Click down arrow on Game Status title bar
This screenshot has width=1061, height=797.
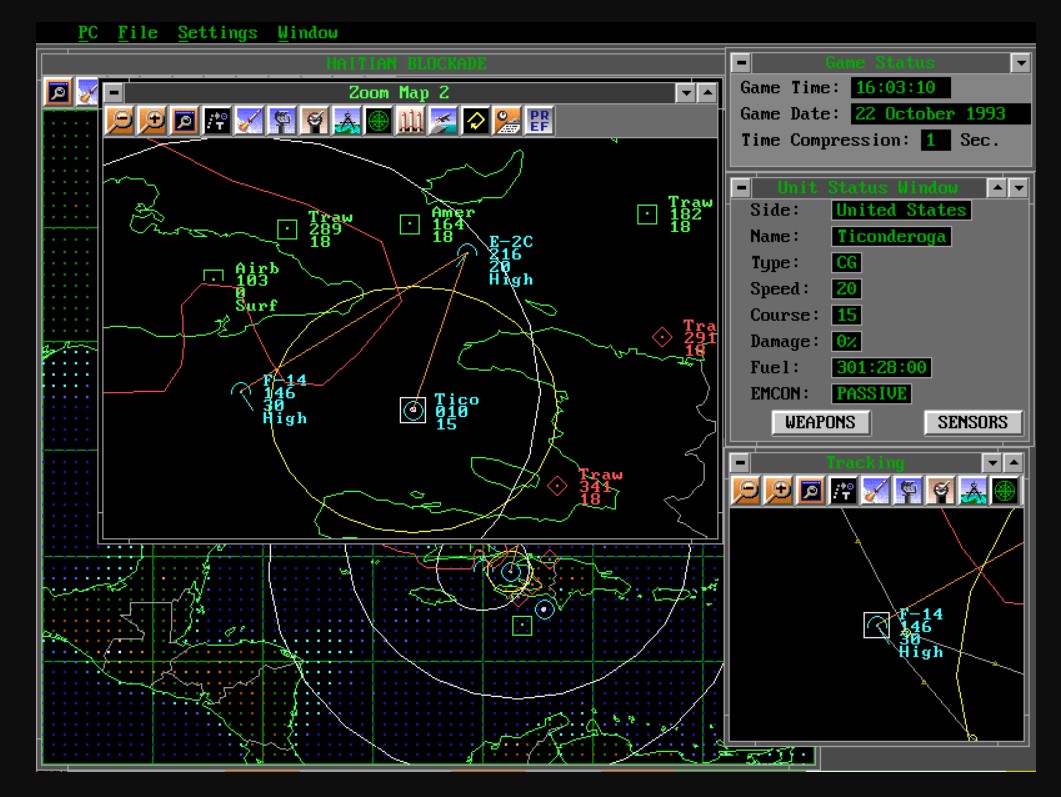[1020, 63]
